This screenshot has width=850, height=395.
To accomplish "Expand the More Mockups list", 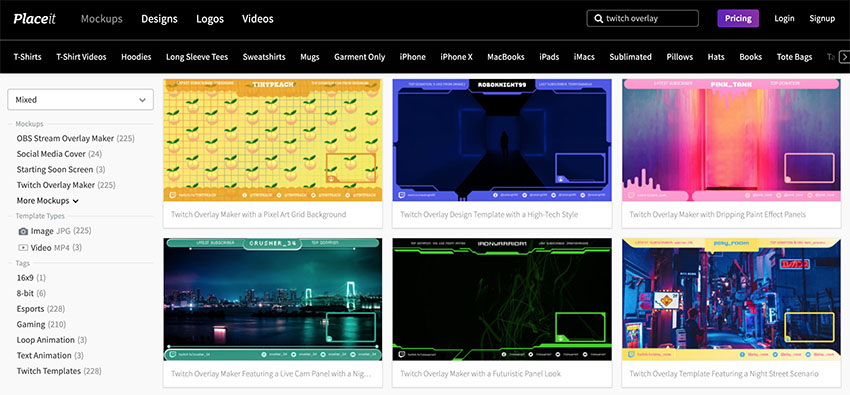I will tap(48, 200).
